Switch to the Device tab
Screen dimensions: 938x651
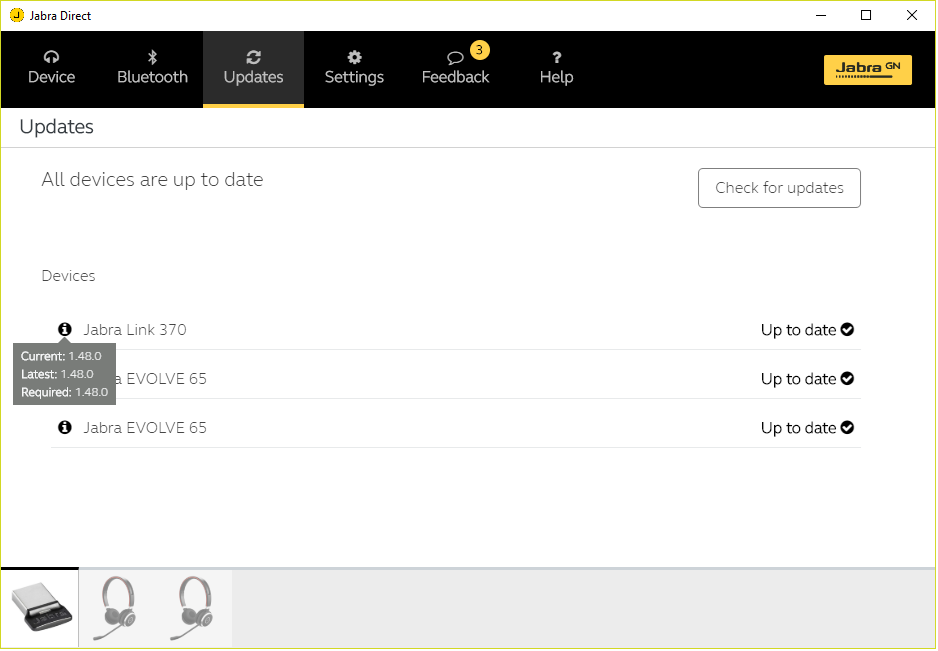click(x=52, y=68)
